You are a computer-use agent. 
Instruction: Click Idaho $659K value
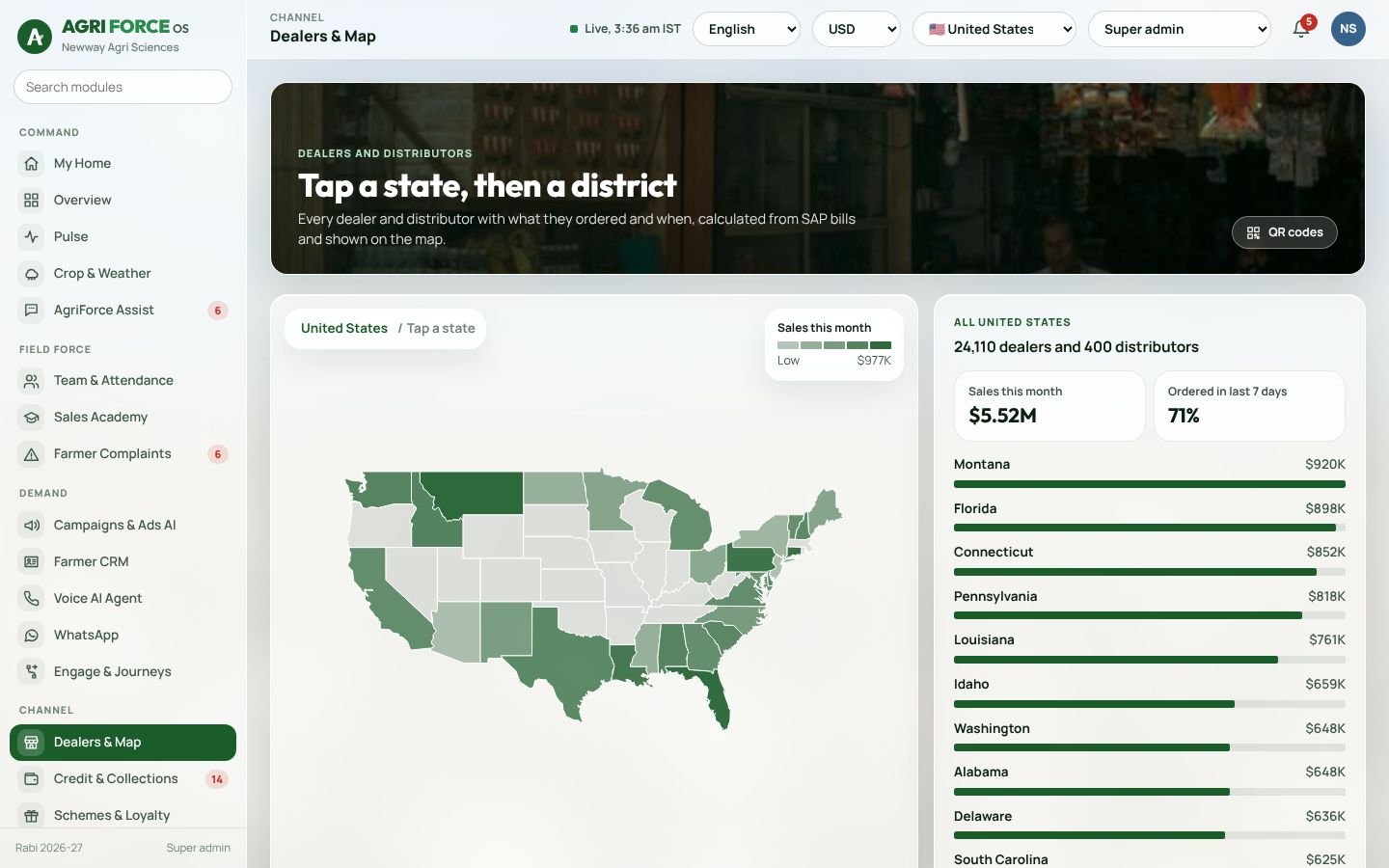click(x=1325, y=684)
